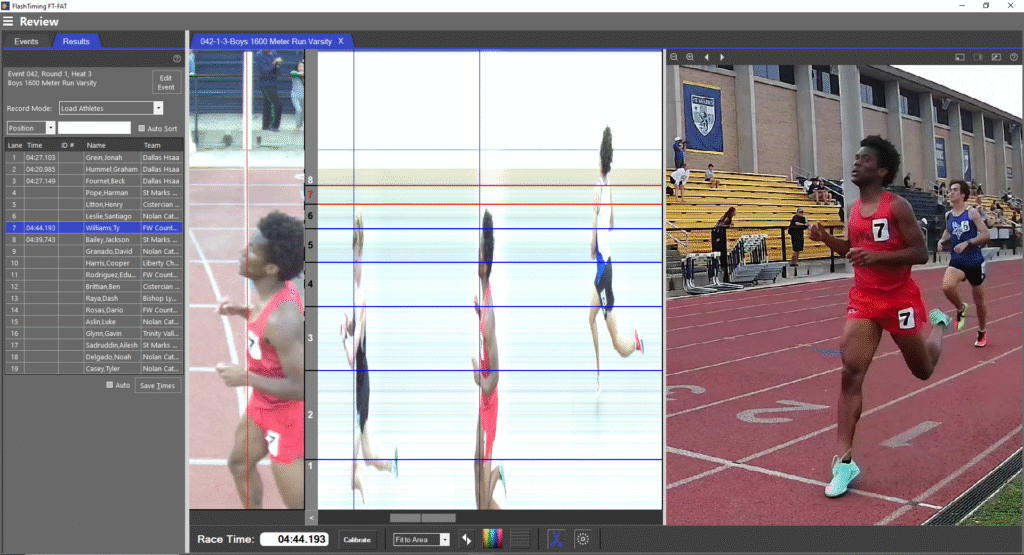Select row Delgado, Noah

coord(93,357)
